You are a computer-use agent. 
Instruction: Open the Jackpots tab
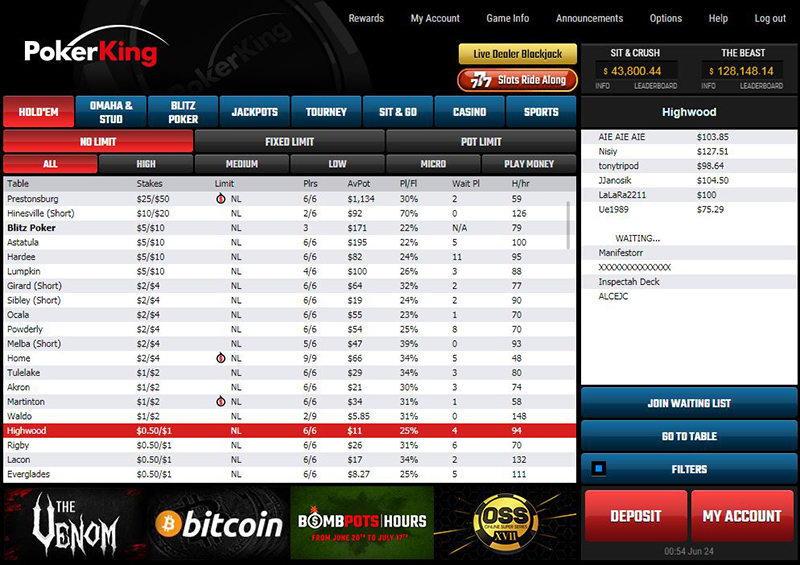255,112
